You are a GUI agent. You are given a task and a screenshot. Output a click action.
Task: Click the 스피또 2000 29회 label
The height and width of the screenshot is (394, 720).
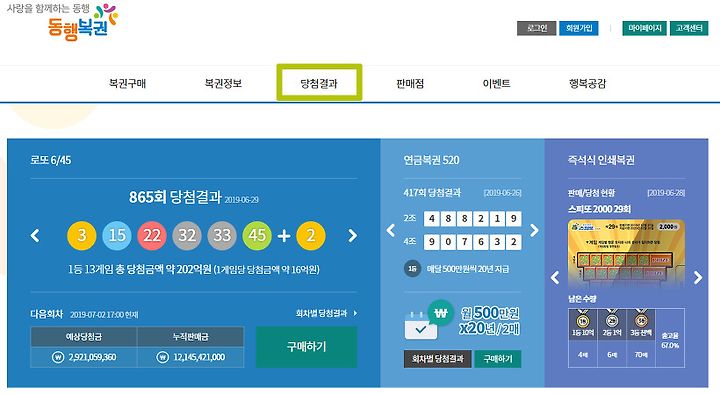pyautogui.click(x=599, y=209)
